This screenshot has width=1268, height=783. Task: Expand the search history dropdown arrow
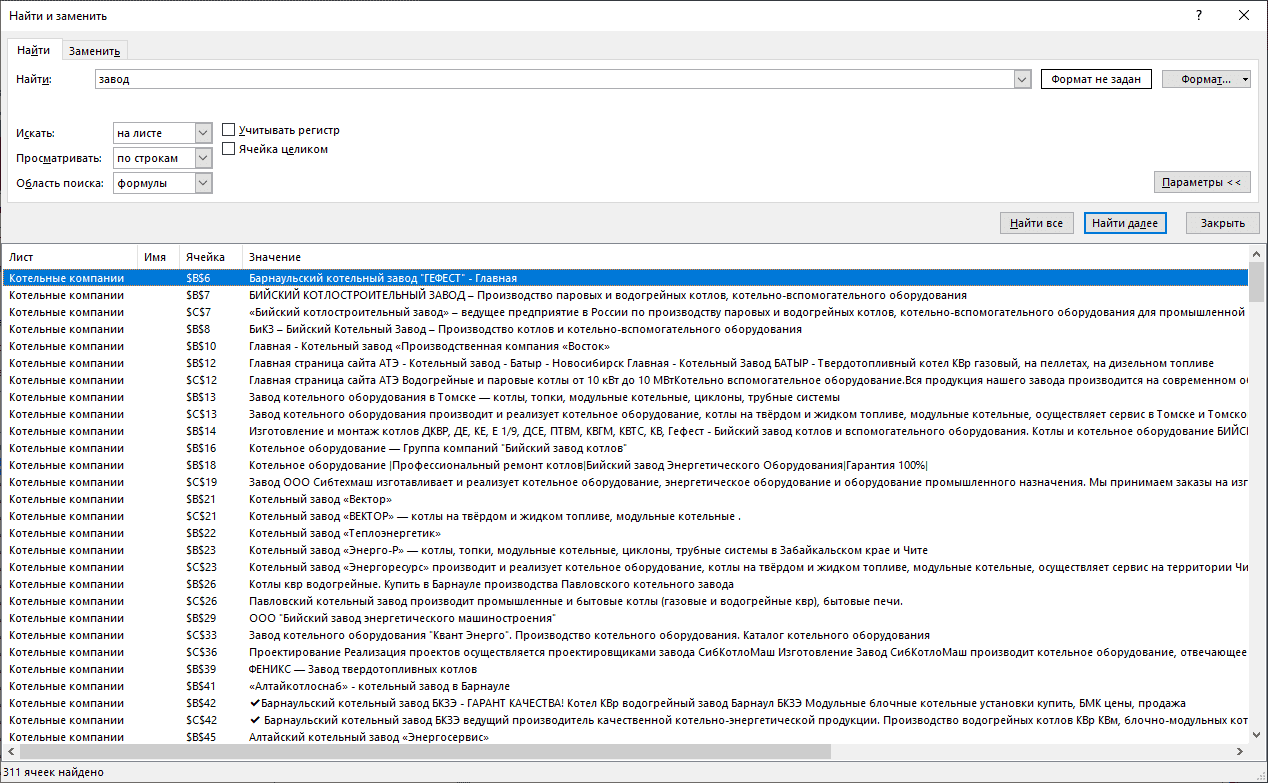tap(1022, 79)
